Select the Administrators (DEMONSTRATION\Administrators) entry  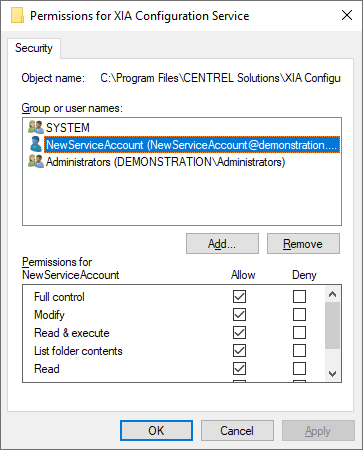(165, 162)
